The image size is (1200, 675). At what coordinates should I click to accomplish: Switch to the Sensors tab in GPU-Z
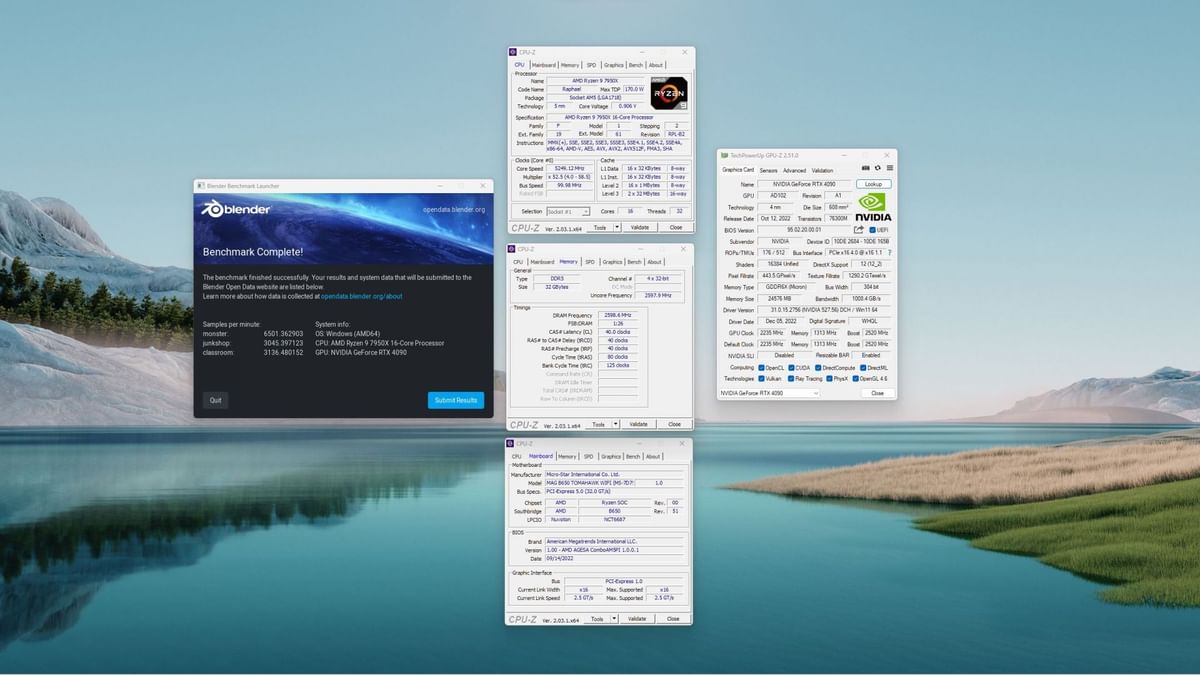click(x=768, y=170)
